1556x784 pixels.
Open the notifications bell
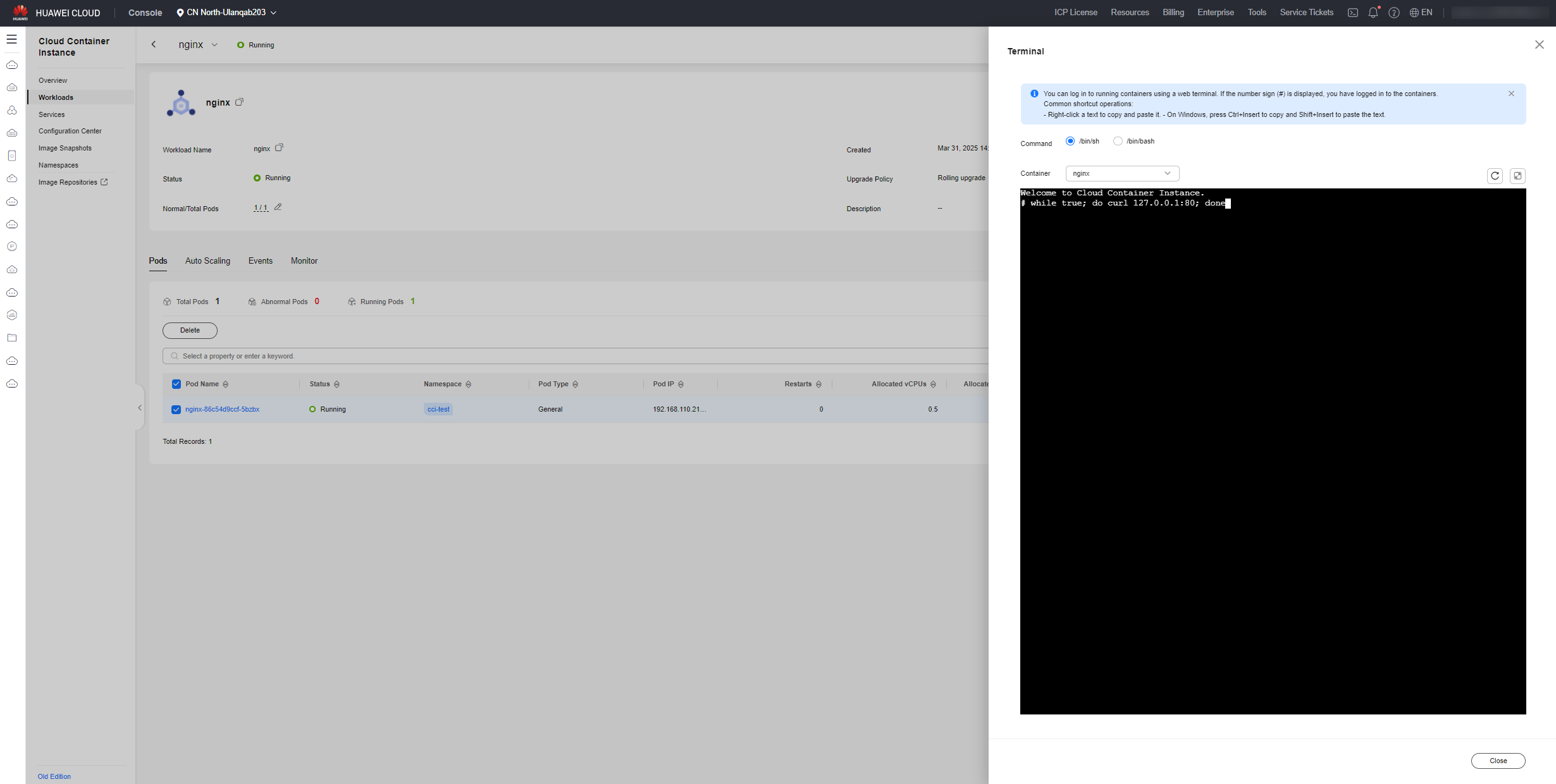coord(1373,13)
